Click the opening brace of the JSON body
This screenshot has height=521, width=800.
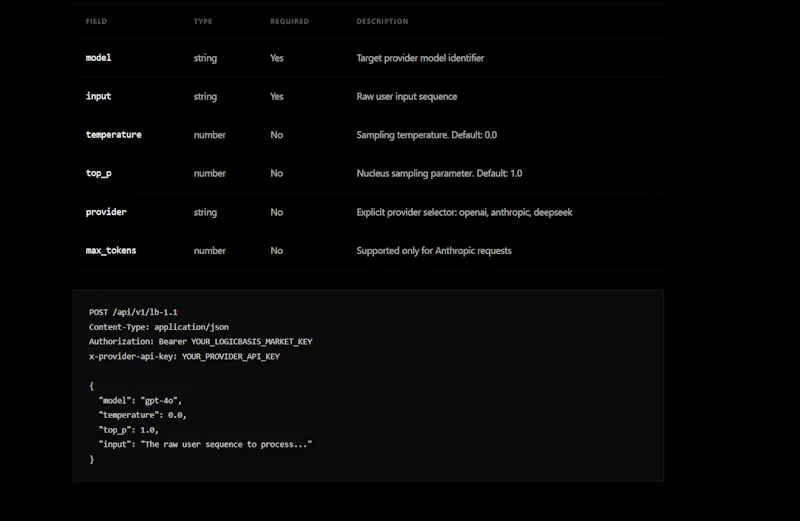[x=92, y=386]
